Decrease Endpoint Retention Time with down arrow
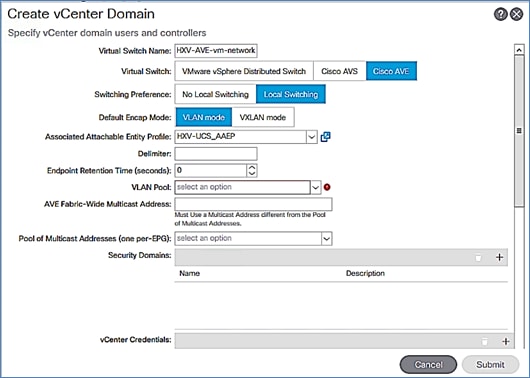The width and height of the screenshot is (530, 378). 251,174
